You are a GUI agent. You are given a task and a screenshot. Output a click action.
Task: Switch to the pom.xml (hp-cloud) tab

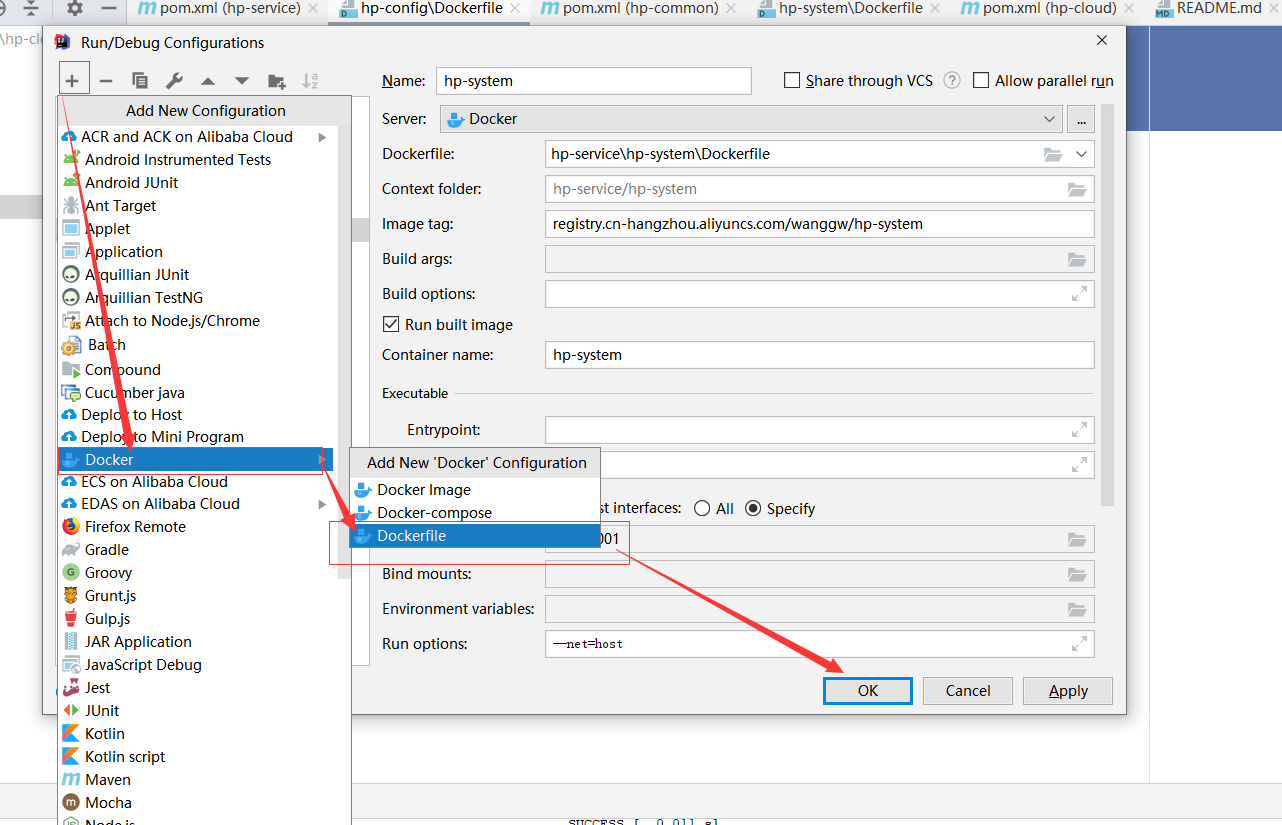(x=1049, y=8)
